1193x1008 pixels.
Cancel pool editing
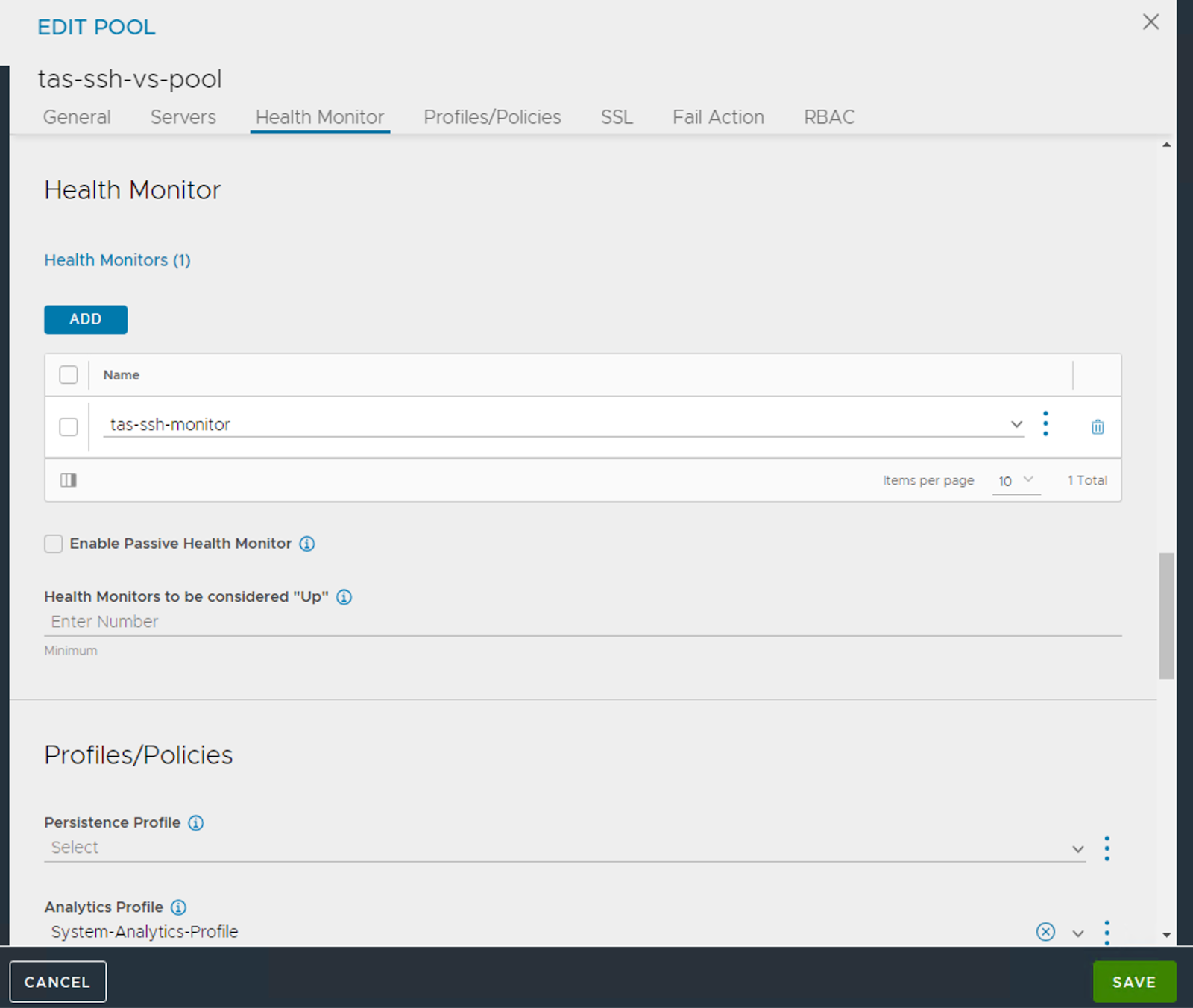[57, 982]
